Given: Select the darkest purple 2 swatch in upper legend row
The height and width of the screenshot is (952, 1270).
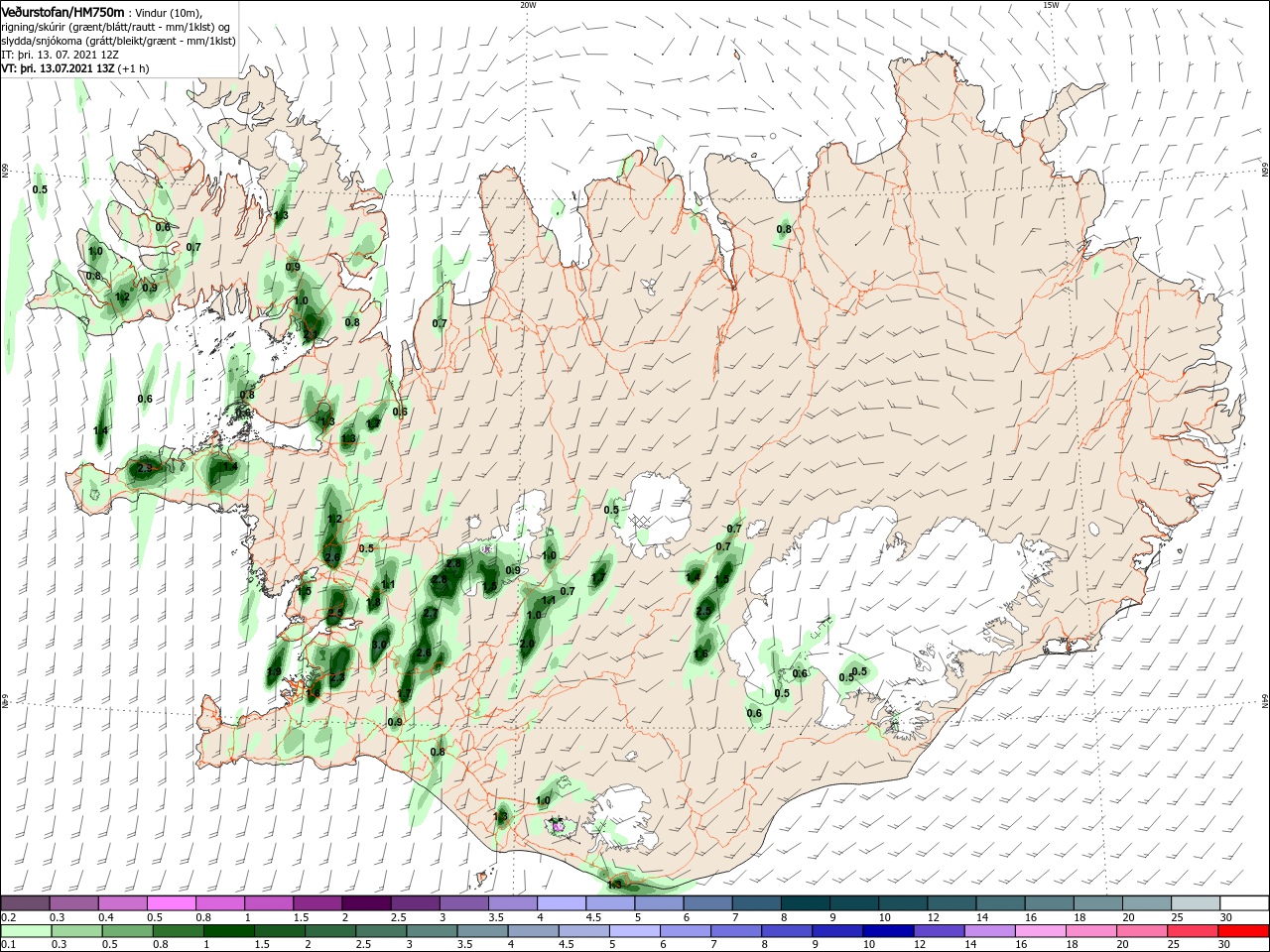Looking at the screenshot, I should tap(366, 903).
